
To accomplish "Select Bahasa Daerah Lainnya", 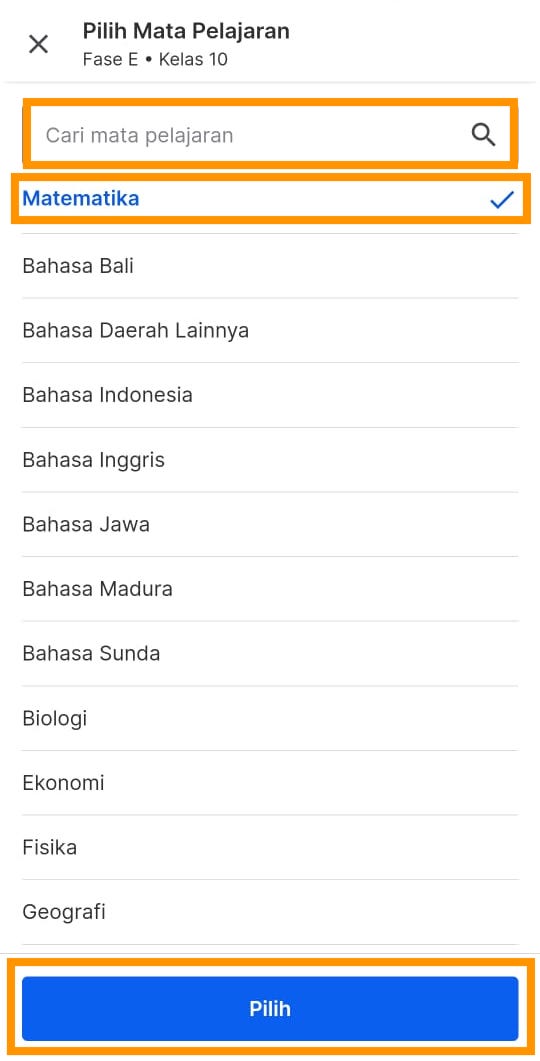I will (x=271, y=331).
